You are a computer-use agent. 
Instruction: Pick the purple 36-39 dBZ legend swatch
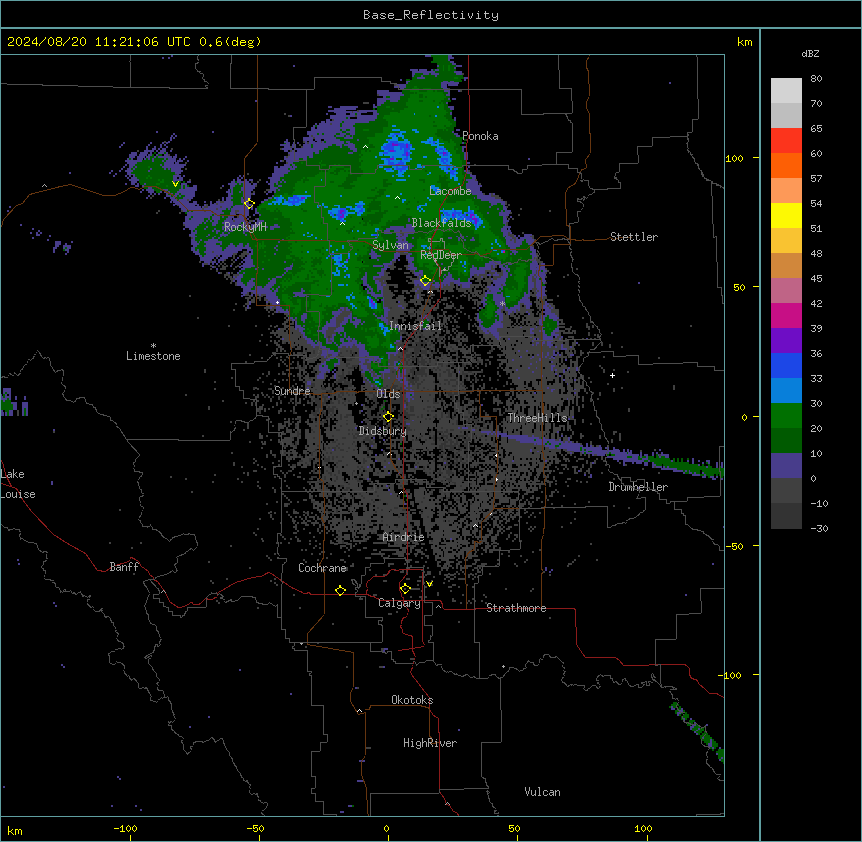point(786,341)
